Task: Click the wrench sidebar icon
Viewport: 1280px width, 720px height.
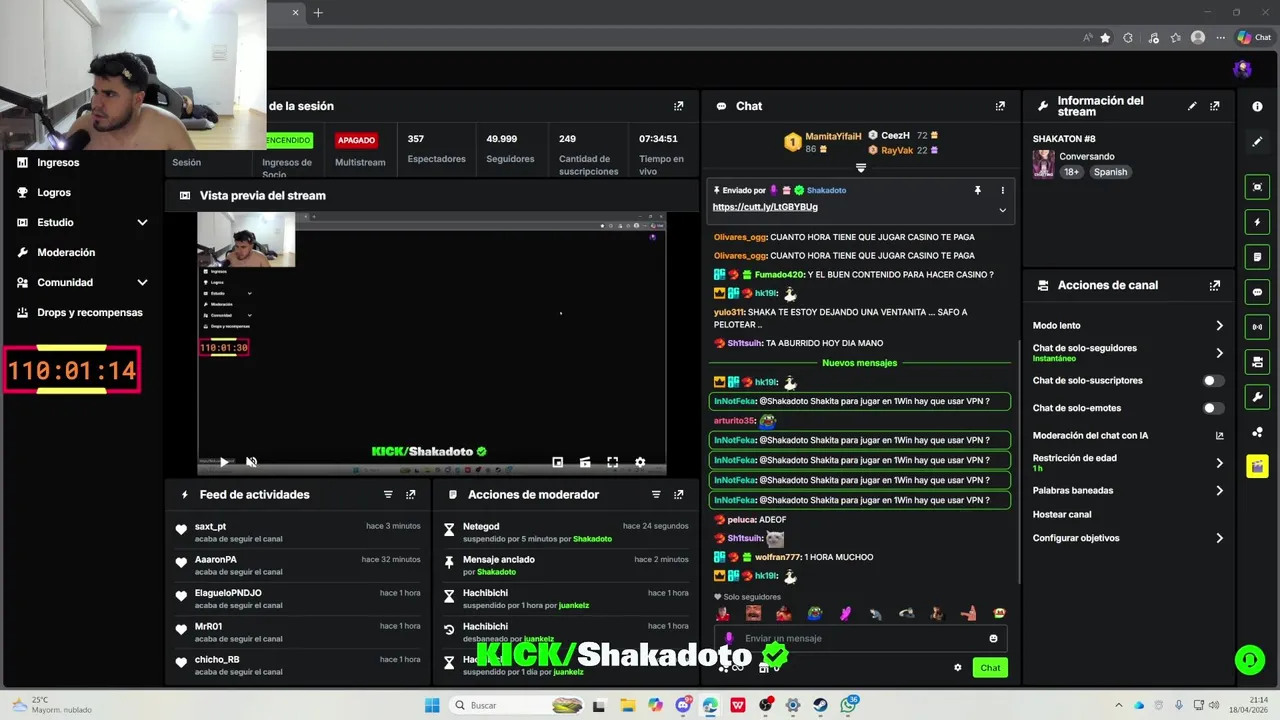Action: pos(1257,397)
